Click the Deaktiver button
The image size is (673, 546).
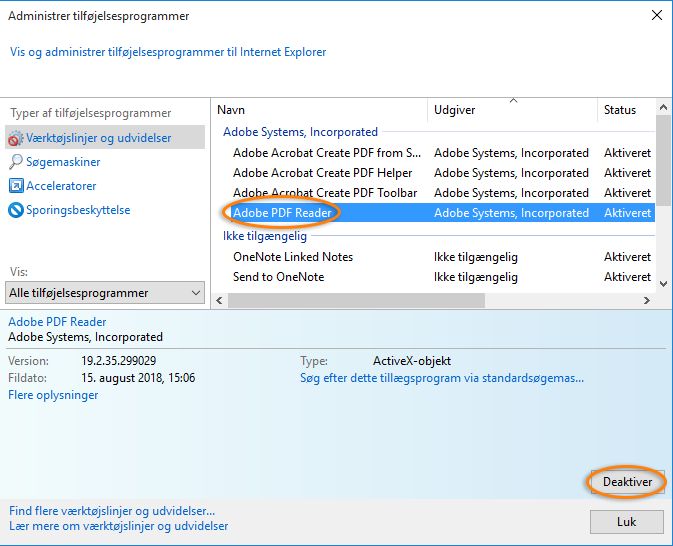[627, 482]
